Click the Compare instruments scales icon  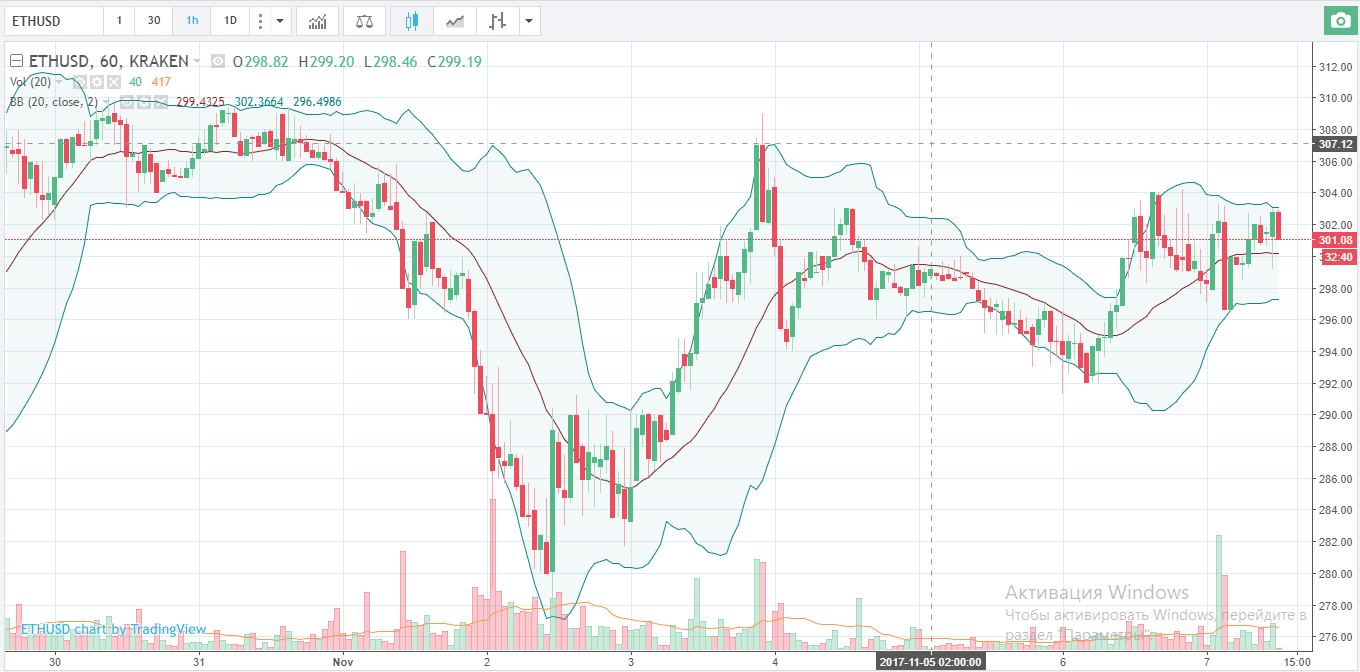point(364,20)
